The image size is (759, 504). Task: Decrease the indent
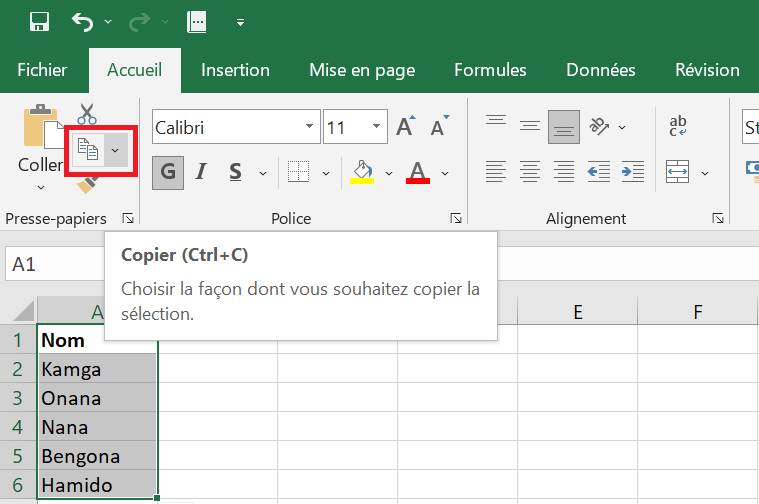599,172
